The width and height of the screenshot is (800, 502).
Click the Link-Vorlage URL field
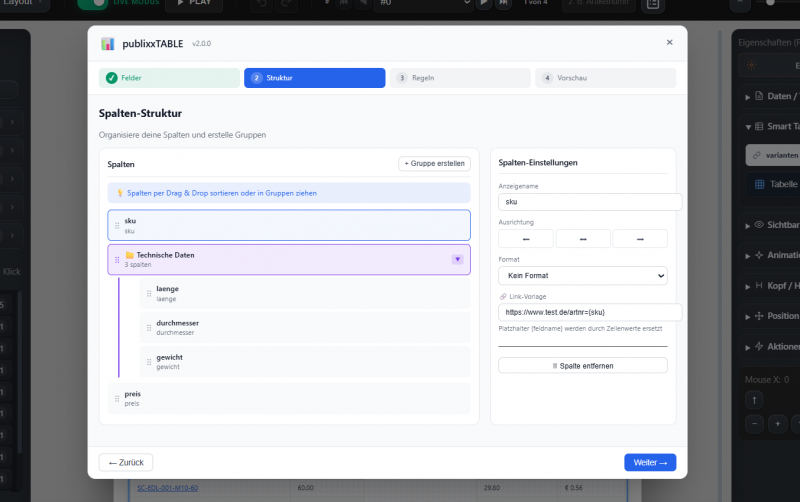point(589,312)
